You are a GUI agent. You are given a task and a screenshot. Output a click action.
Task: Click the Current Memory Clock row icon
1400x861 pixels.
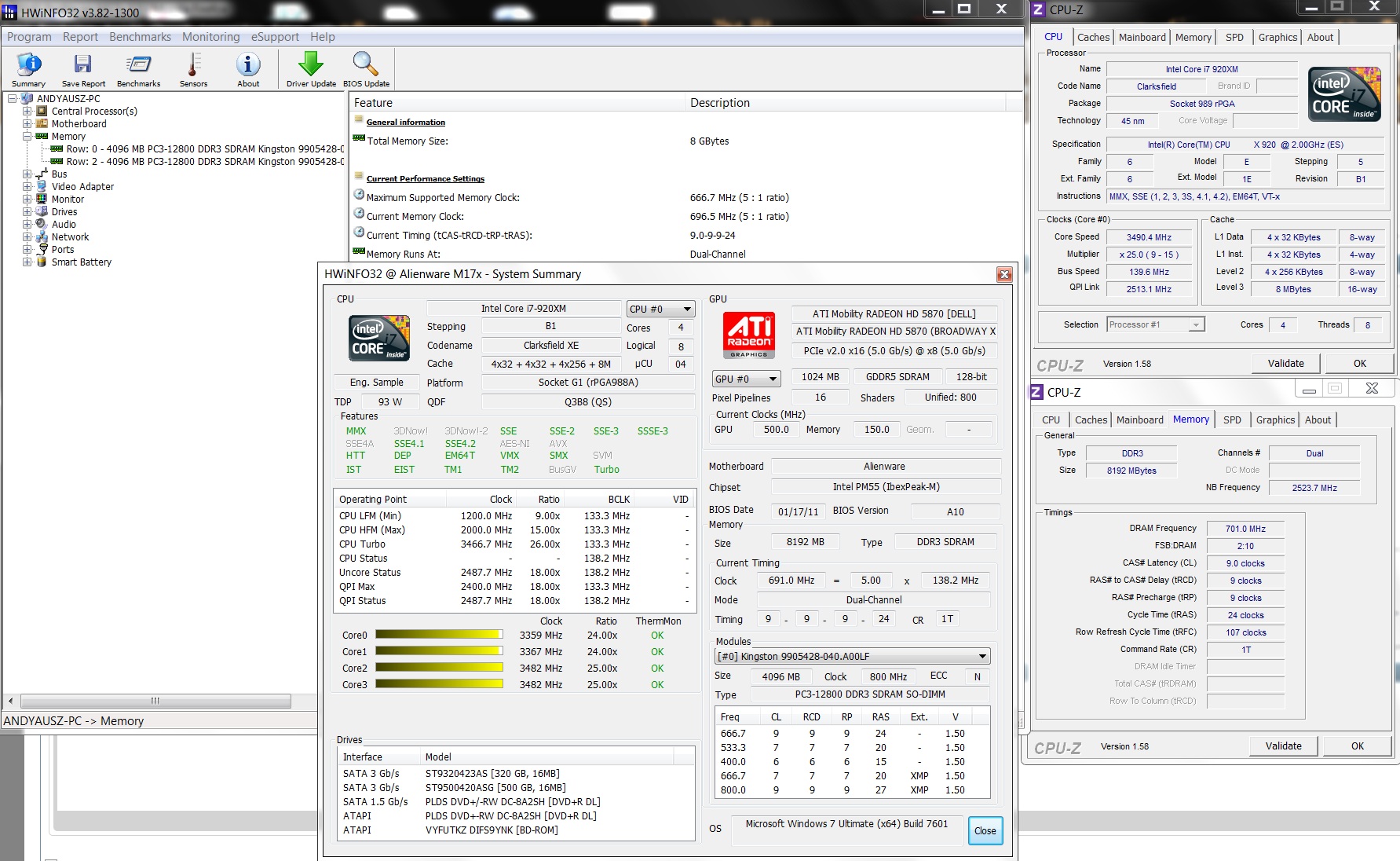pos(359,213)
